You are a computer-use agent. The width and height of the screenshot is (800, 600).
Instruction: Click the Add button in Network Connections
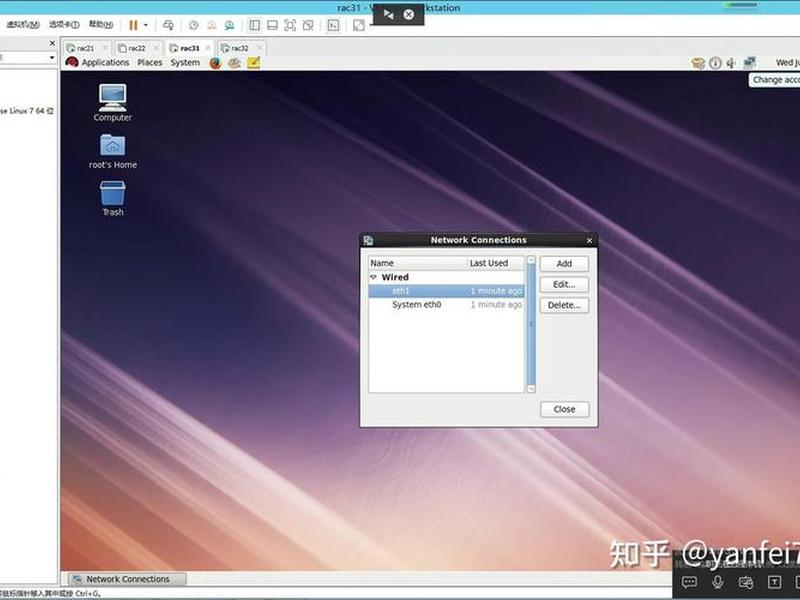[564, 264]
